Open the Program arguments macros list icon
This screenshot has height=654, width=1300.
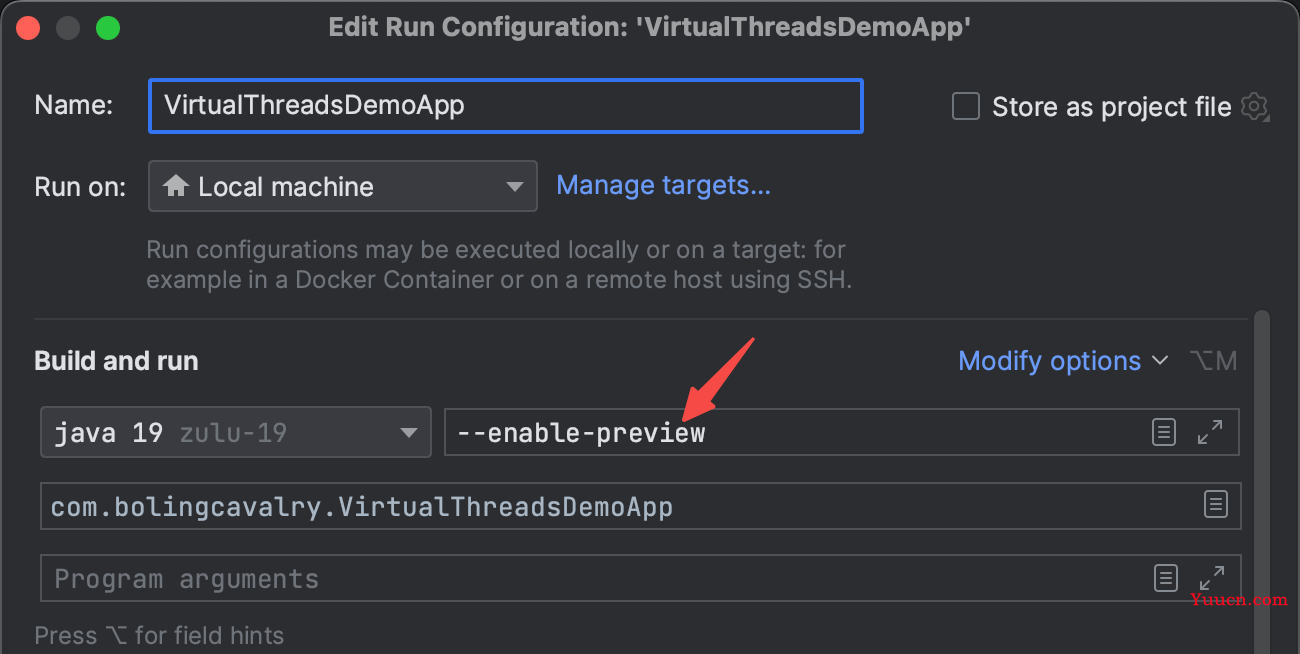click(x=1165, y=577)
